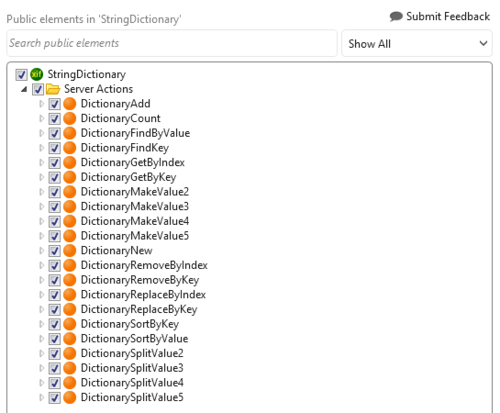Click the orange DictionaryReplaceByKey action icon

(70, 309)
